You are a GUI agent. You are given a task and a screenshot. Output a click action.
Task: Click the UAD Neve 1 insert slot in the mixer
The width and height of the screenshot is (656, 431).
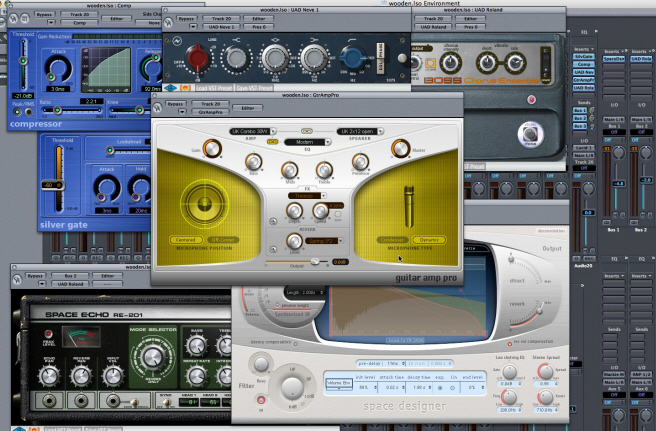(x=584, y=72)
